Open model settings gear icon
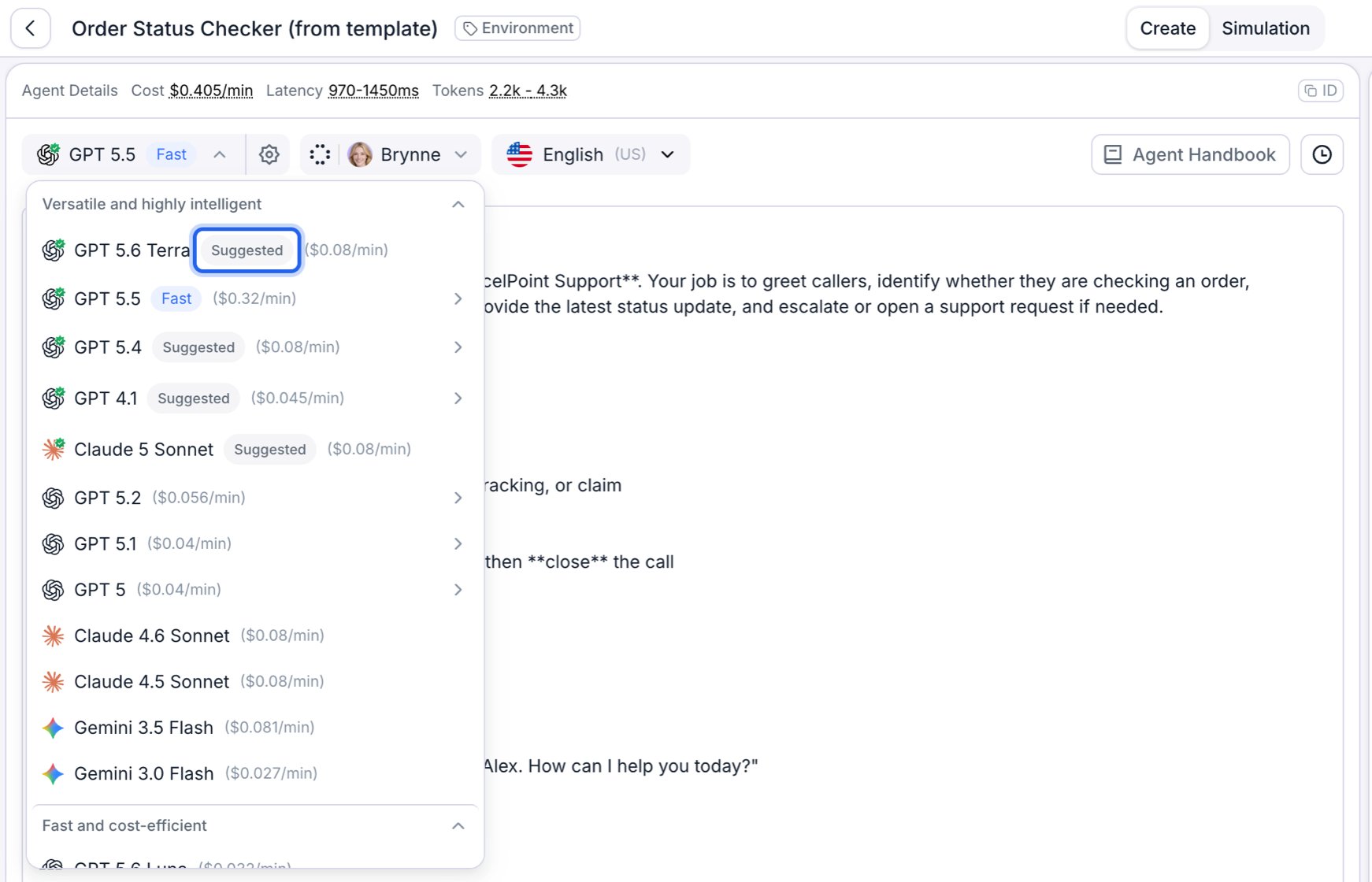The image size is (1372, 882). 269,154
